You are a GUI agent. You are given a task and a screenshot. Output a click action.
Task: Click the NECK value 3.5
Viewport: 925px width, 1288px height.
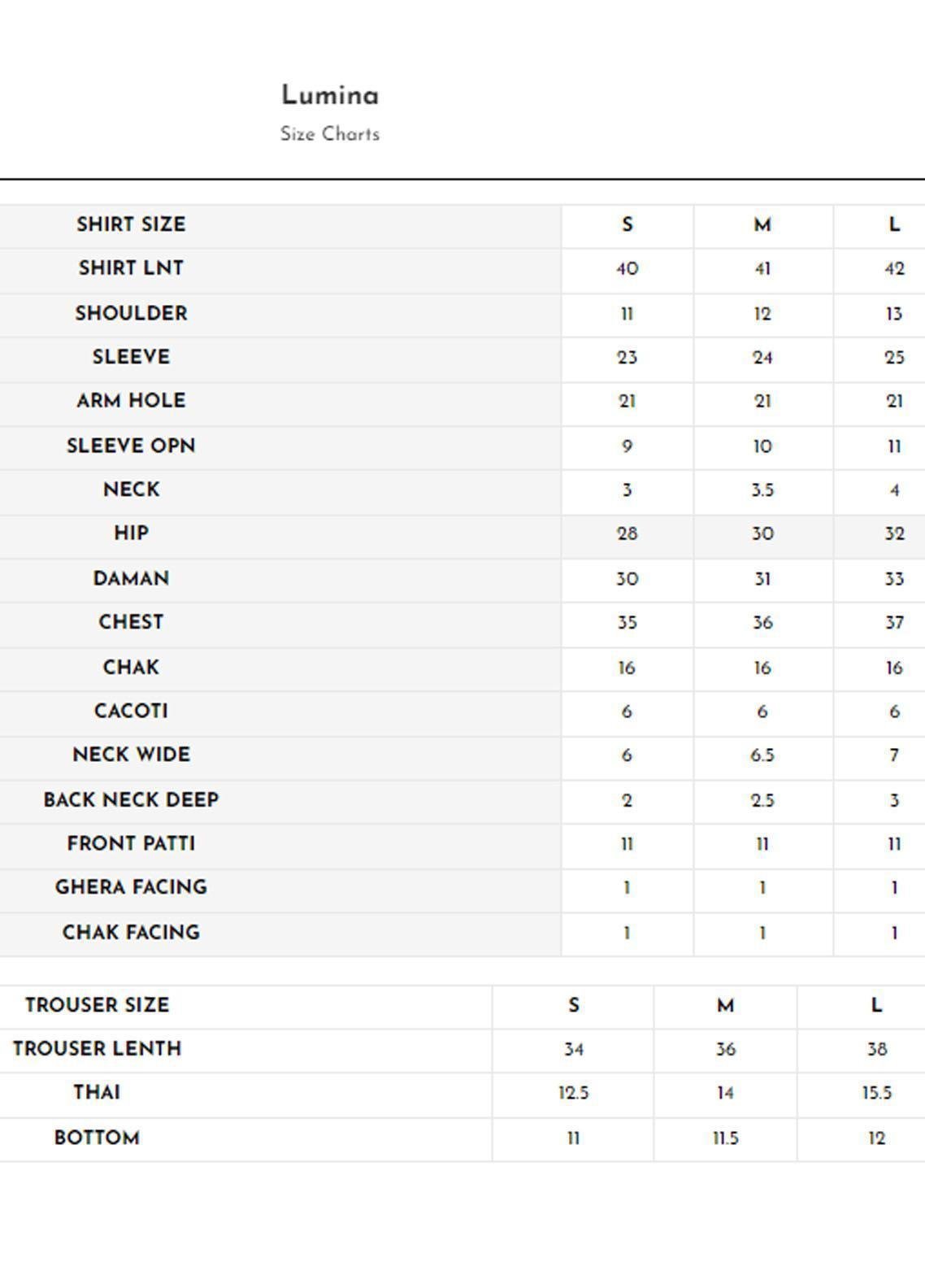coord(762,490)
